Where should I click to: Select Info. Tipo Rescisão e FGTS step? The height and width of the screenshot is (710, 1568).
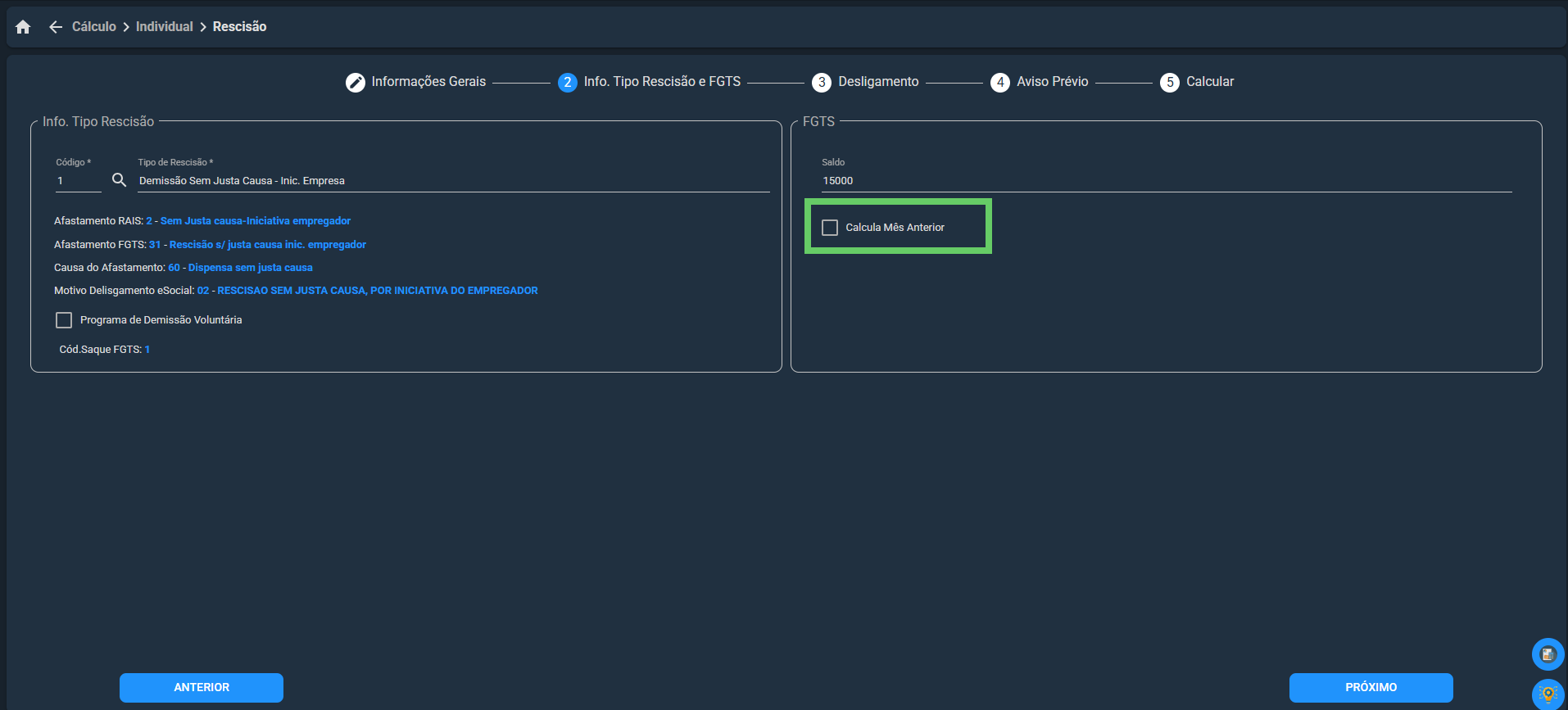[662, 82]
